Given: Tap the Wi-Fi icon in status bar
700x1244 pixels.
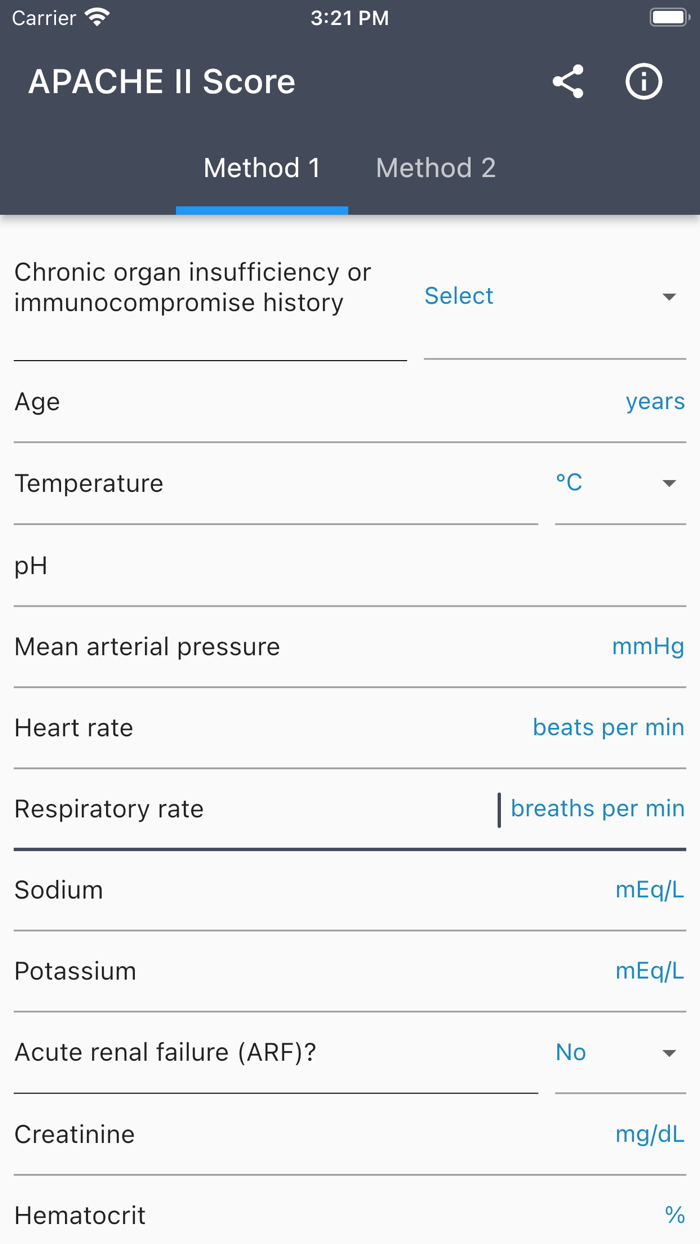Looking at the screenshot, I should coord(97,18).
